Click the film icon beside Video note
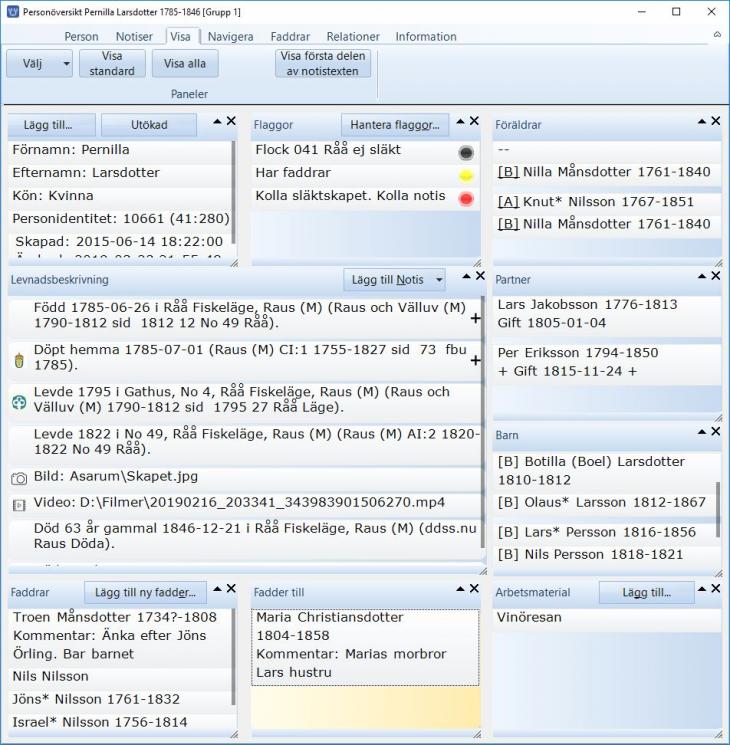 coord(19,505)
